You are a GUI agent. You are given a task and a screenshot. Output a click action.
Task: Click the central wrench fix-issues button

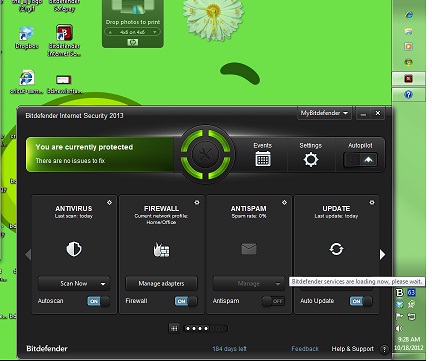205,155
